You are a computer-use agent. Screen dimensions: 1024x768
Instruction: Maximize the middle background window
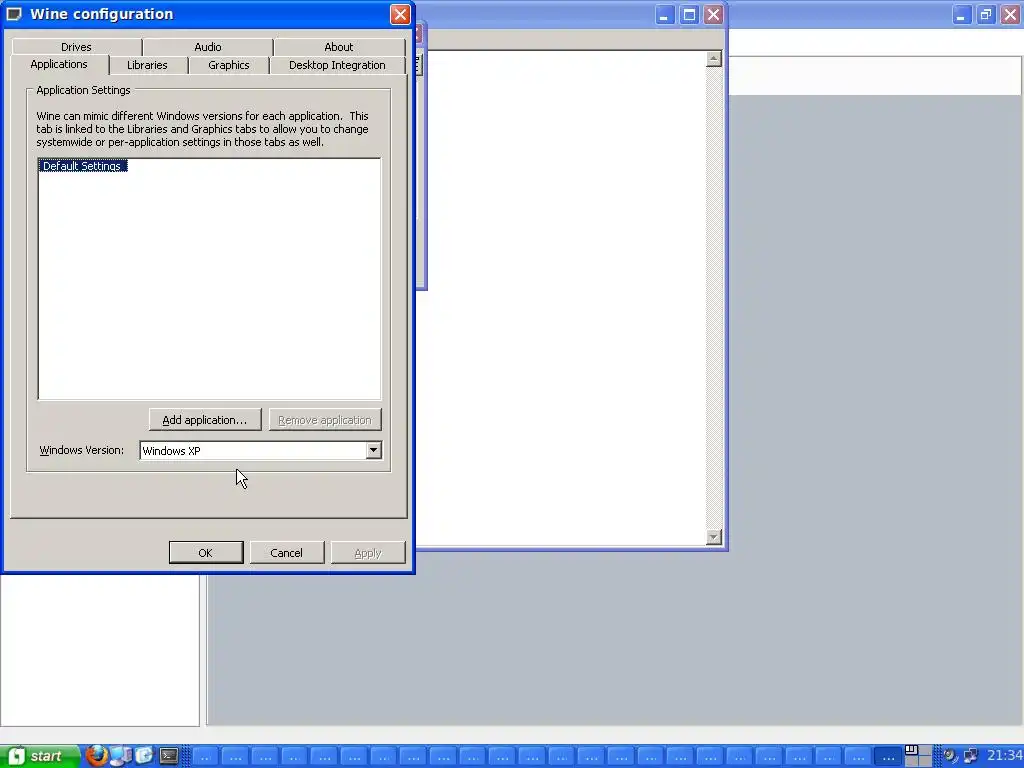pyautogui.click(x=689, y=14)
